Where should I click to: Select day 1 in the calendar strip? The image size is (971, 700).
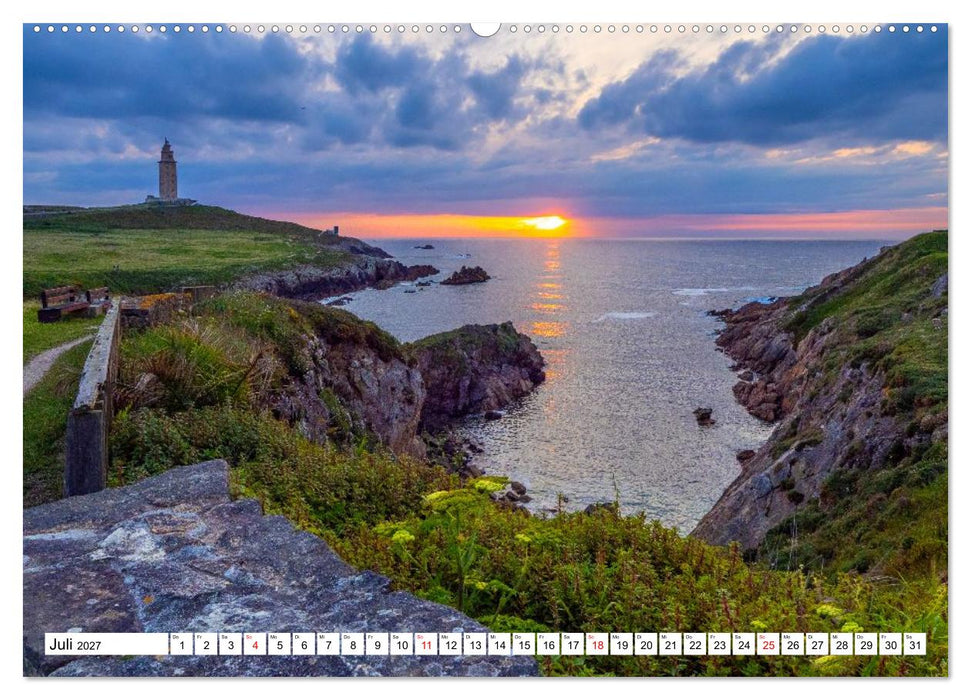point(181,644)
